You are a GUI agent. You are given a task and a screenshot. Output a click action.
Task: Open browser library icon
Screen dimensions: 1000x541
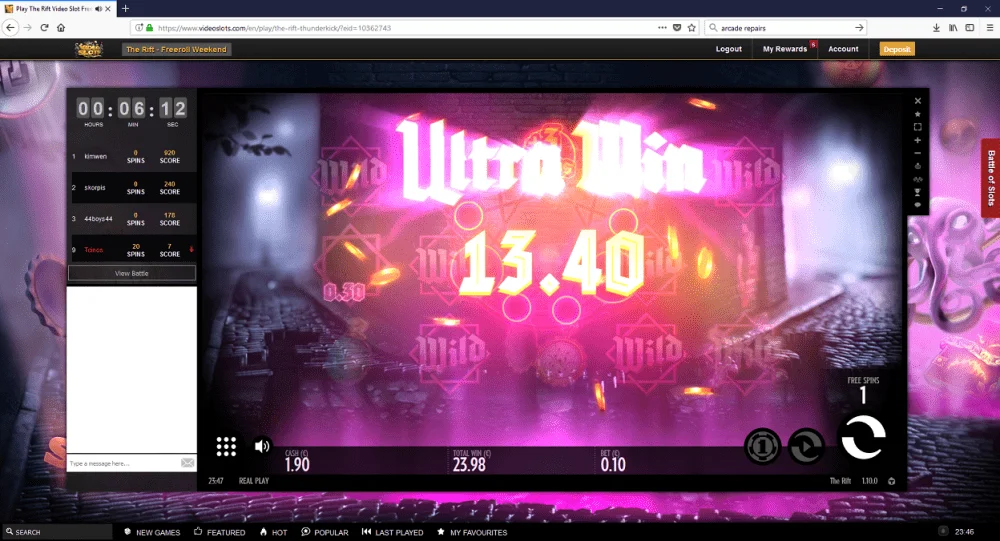pos(953,27)
